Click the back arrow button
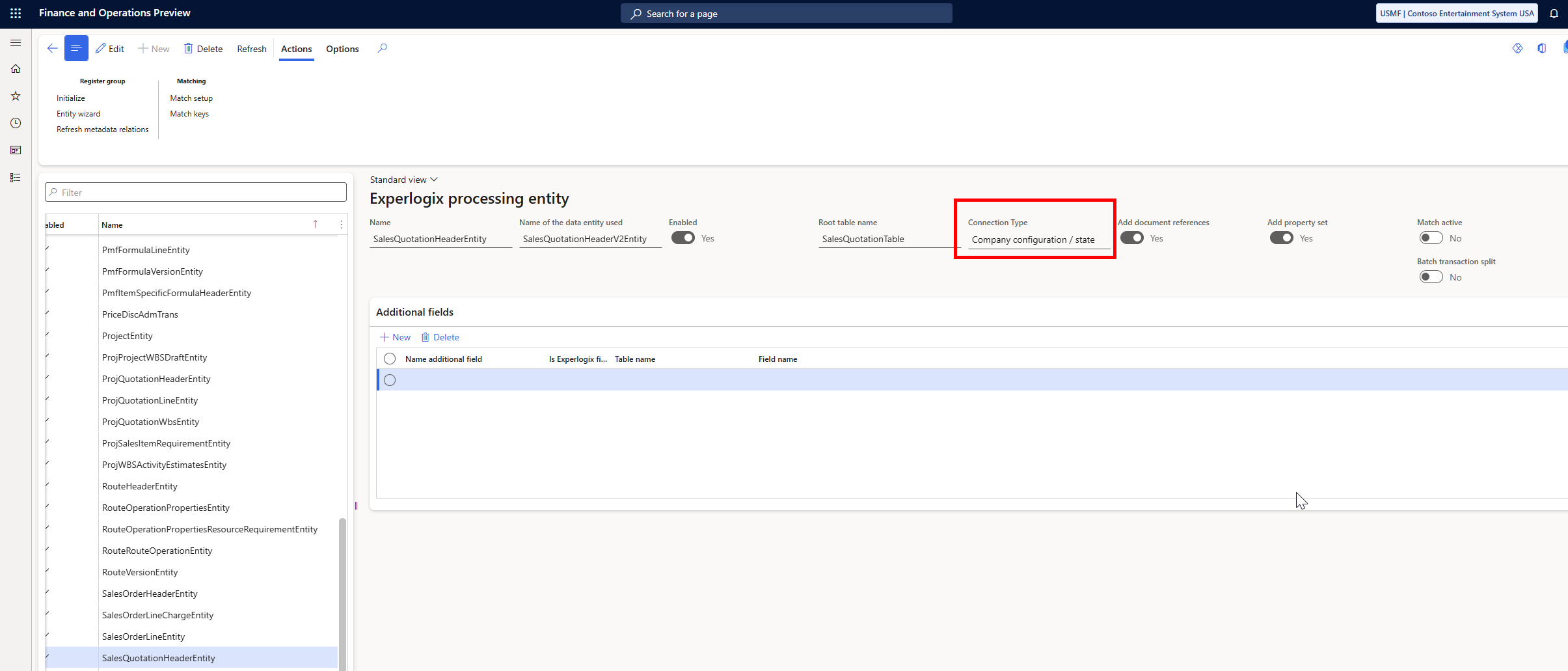1568x671 pixels. pyautogui.click(x=53, y=49)
